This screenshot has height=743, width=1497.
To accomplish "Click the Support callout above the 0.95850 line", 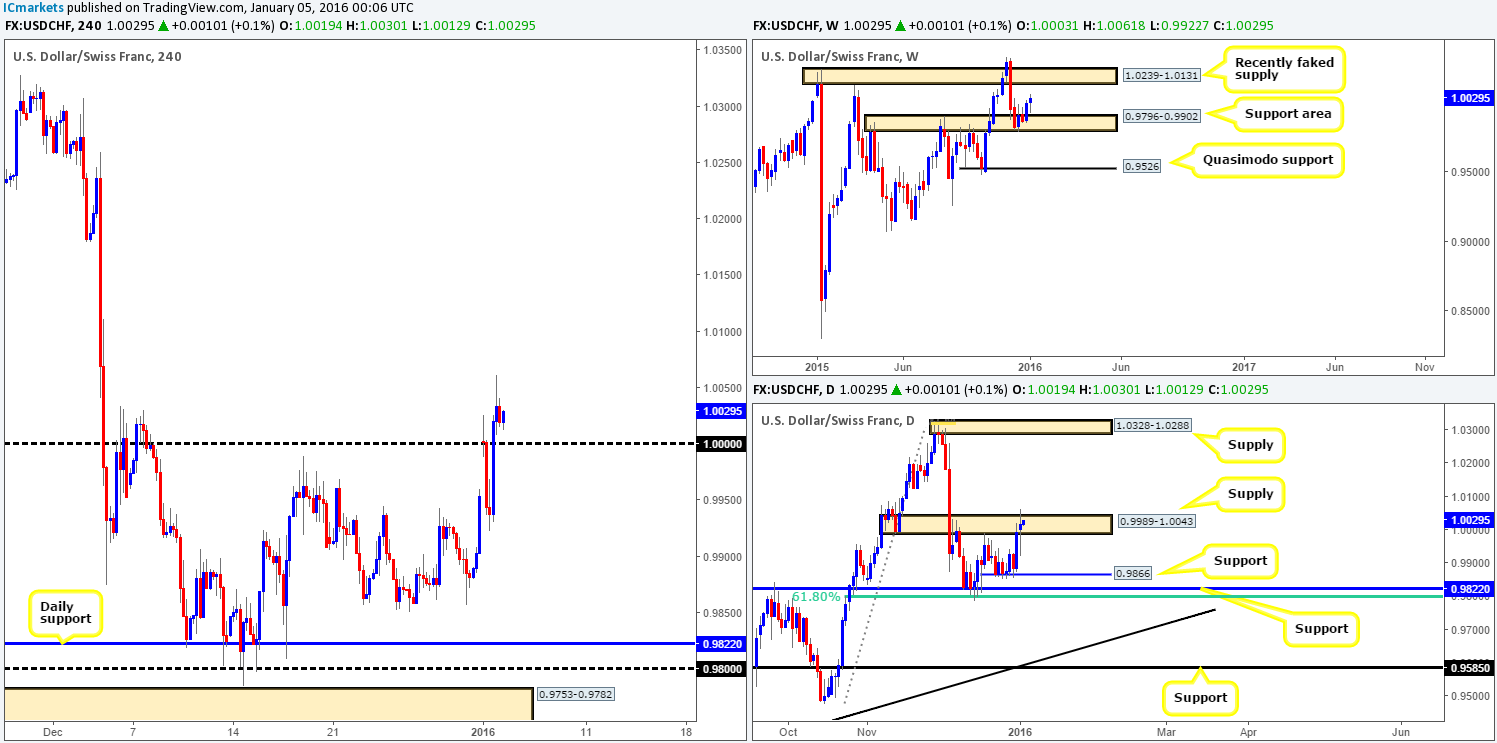I will pyautogui.click(x=1199, y=697).
